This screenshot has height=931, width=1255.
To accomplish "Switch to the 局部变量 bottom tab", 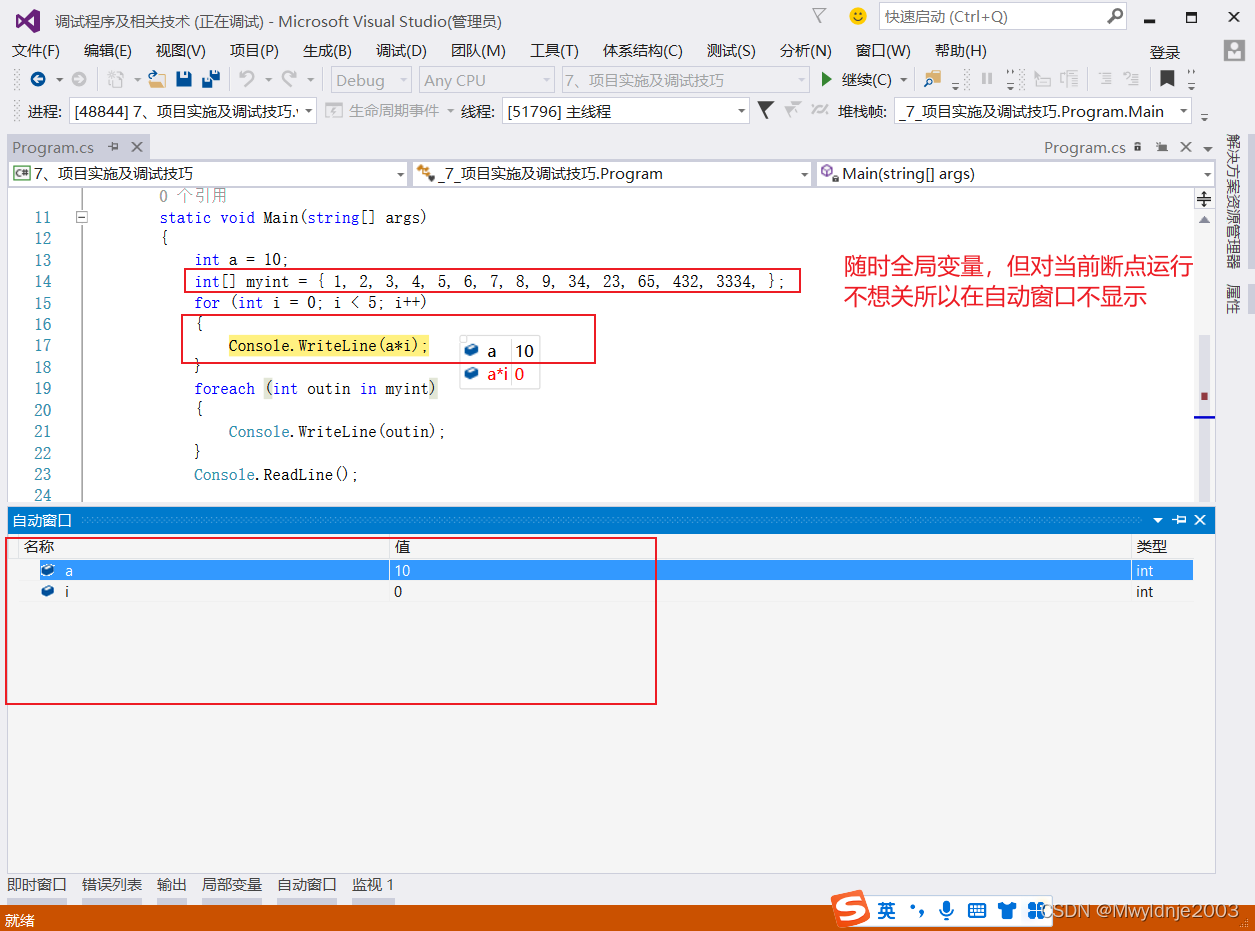I will tap(232, 885).
